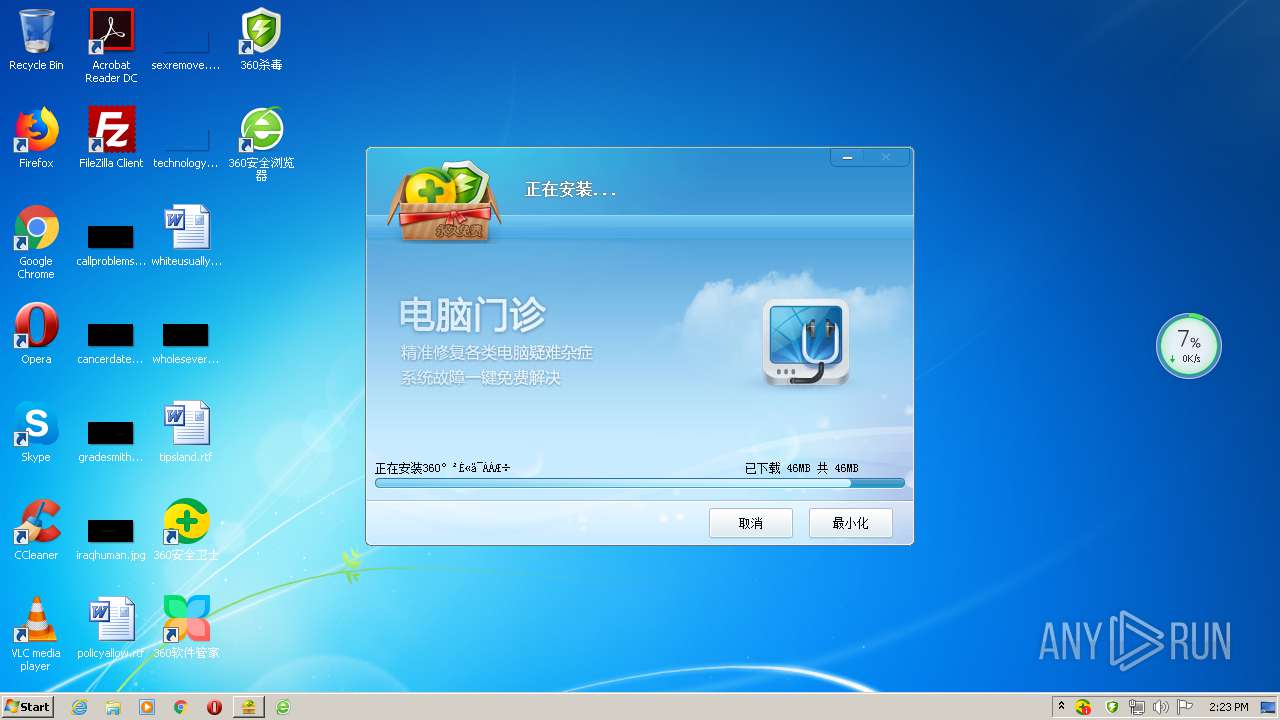Open Opera desktop shortcut

tap(36, 334)
